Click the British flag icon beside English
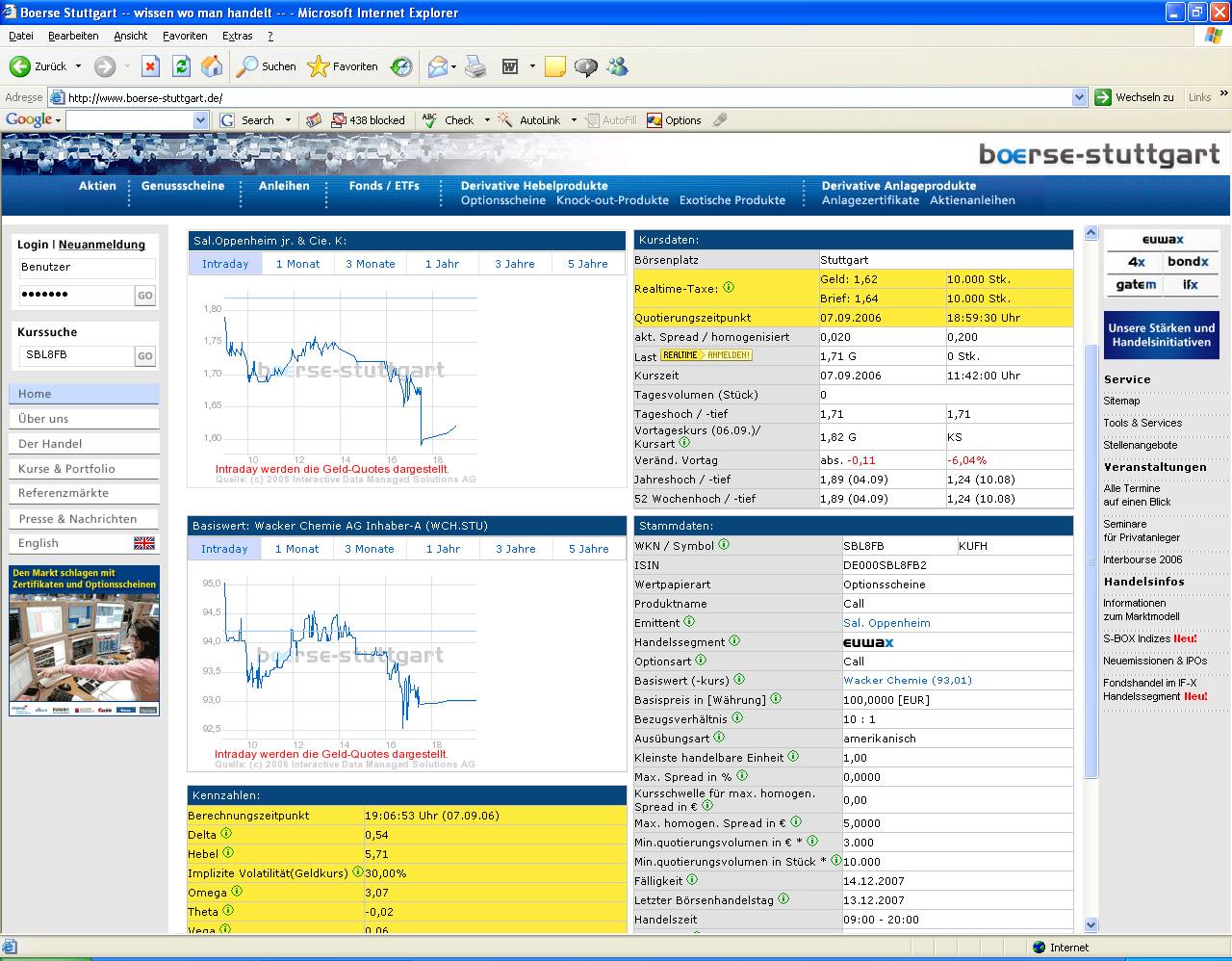This screenshot has width=1232, height=961. click(x=144, y=543)
